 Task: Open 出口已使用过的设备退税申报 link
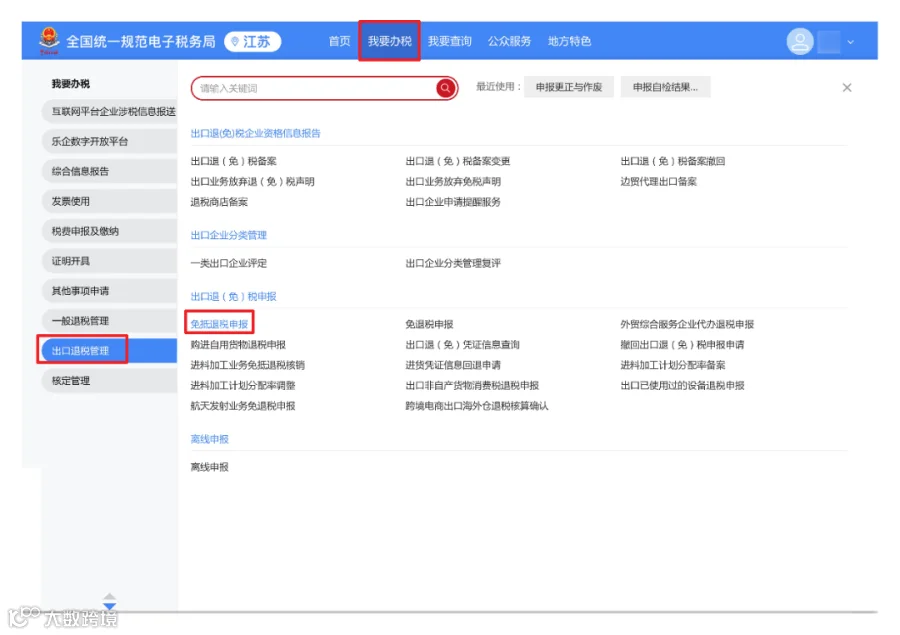click(x=682, y=385)
